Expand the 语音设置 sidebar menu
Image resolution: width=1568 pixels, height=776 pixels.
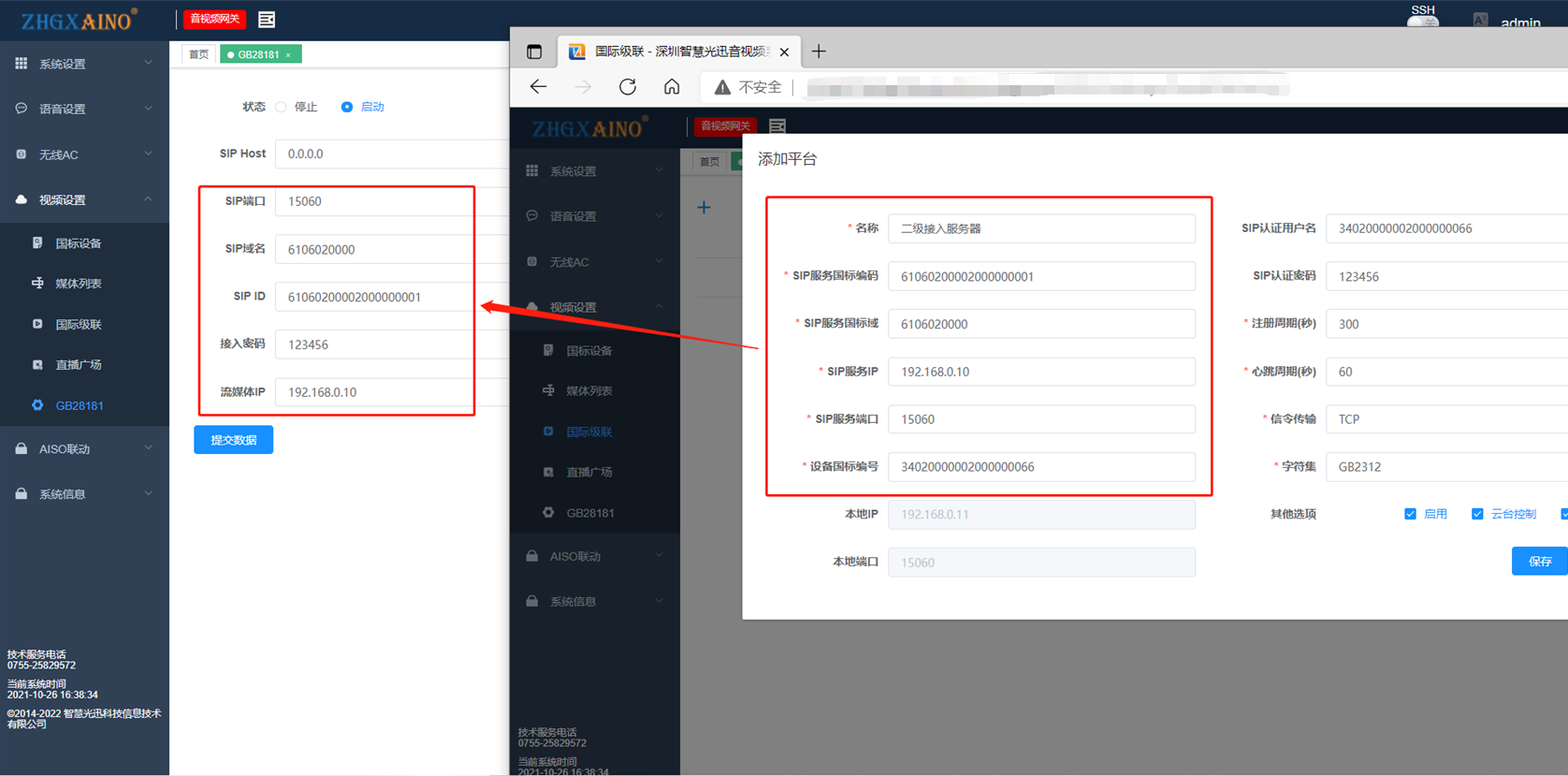pos(84,109)
